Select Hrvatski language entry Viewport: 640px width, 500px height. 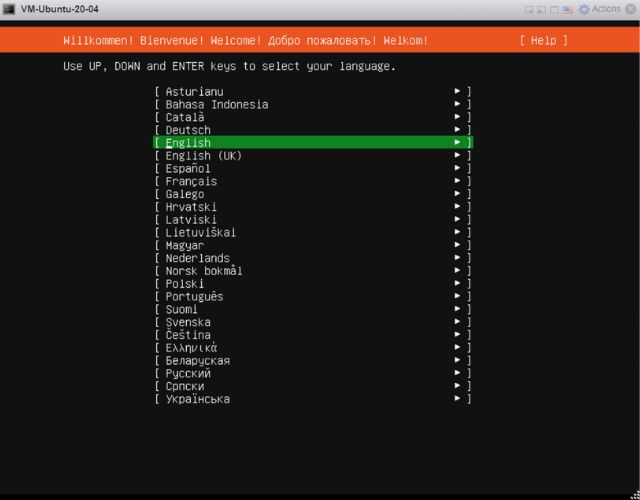click(x=313, y=207)
